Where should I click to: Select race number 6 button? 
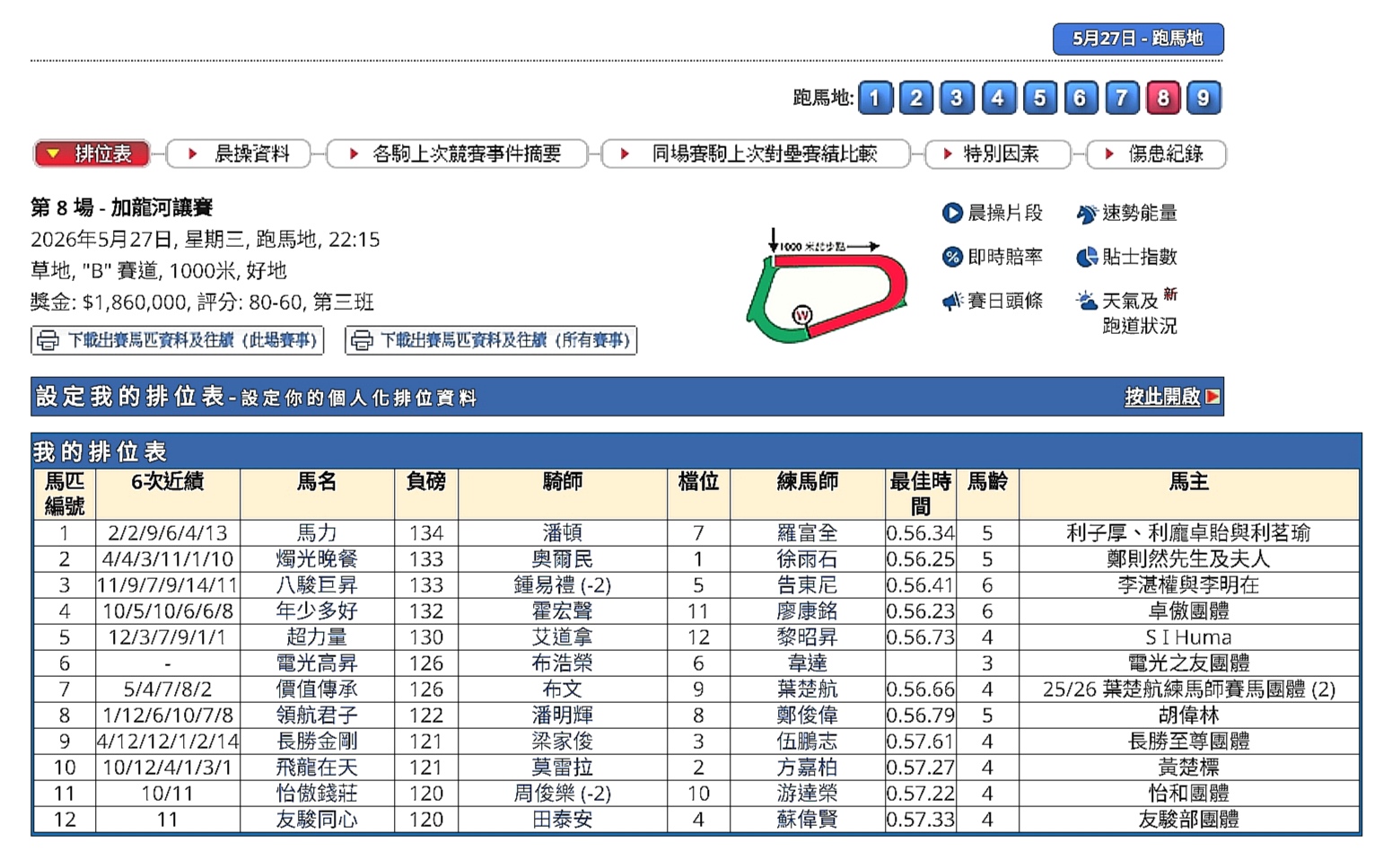(1081, 98)
